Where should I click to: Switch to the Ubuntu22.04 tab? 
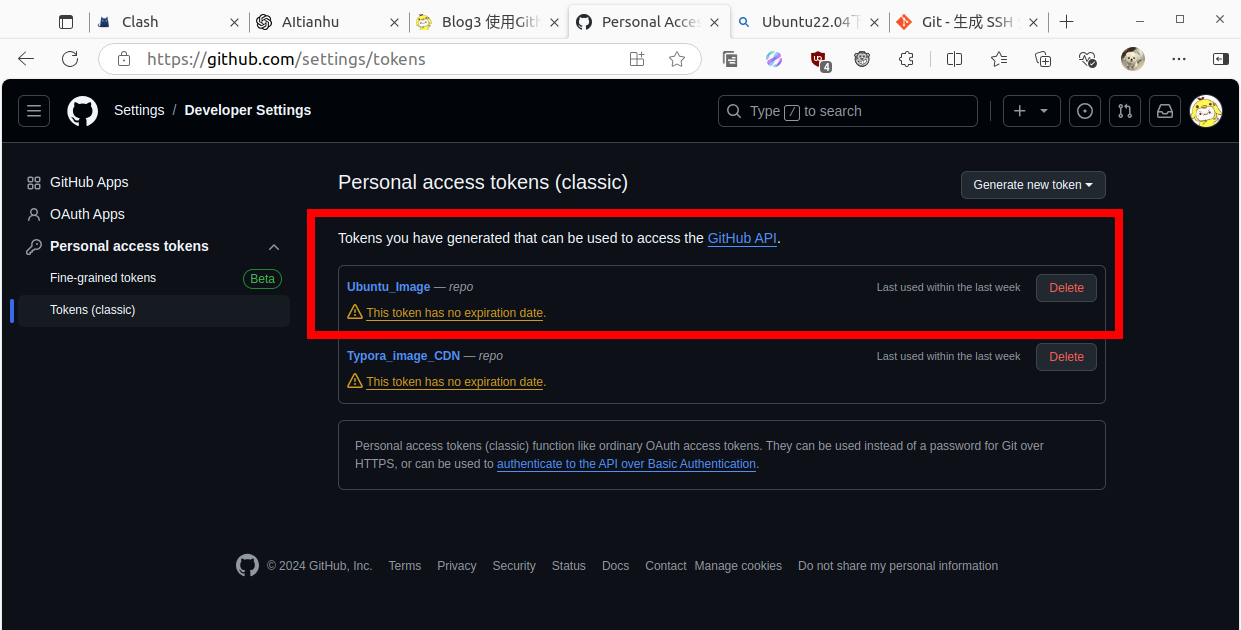click(x=808, y=21)
